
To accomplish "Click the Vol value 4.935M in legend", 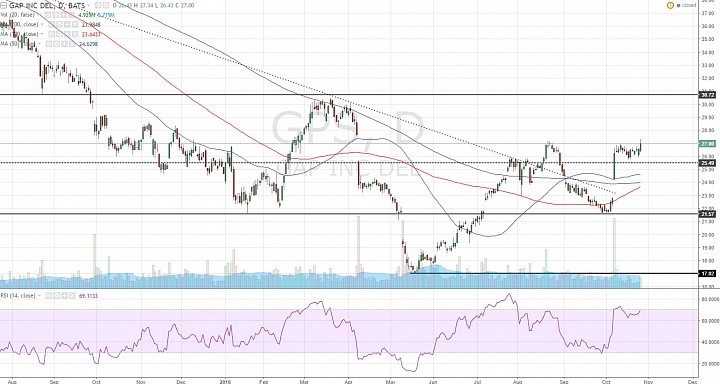I will pyautogui.click(x=87, y=15).
